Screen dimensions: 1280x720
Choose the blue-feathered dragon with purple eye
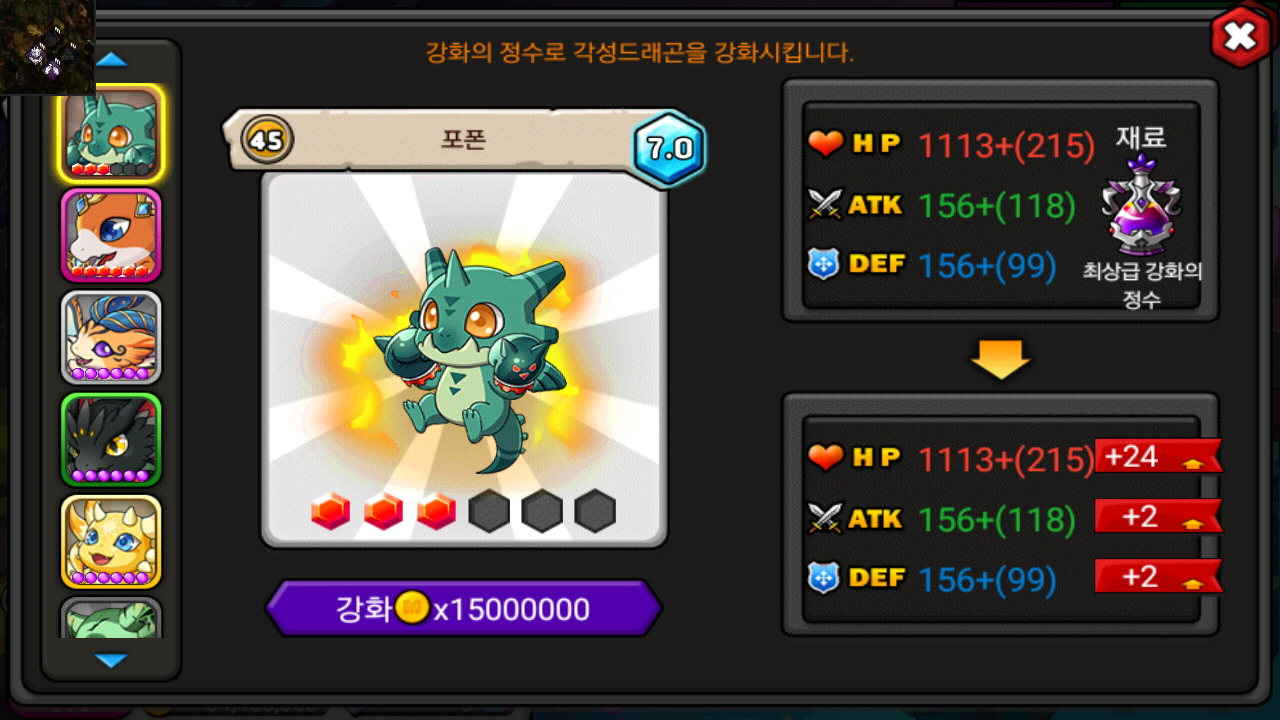(111, 337)
